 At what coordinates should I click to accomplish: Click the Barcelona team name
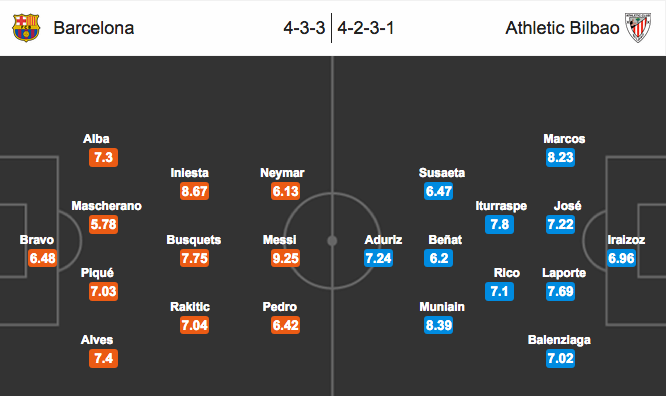[93, 28]
